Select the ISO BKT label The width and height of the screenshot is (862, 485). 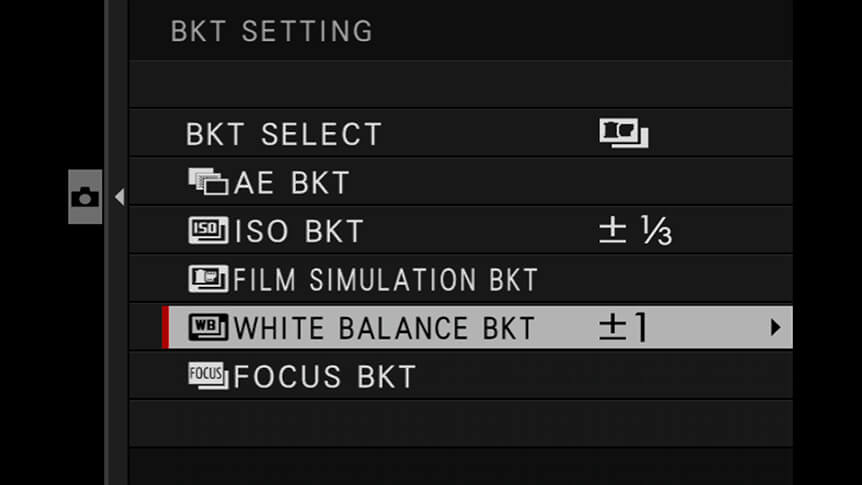299,231
